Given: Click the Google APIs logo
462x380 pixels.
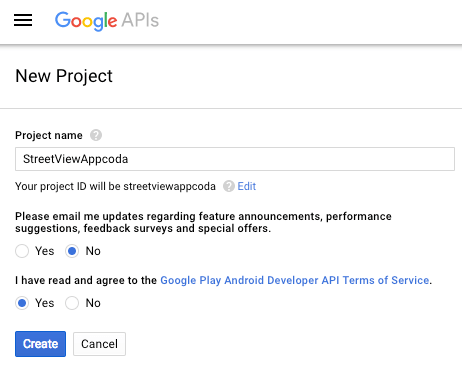Looking at the screenshot, I should click(107, 21).
